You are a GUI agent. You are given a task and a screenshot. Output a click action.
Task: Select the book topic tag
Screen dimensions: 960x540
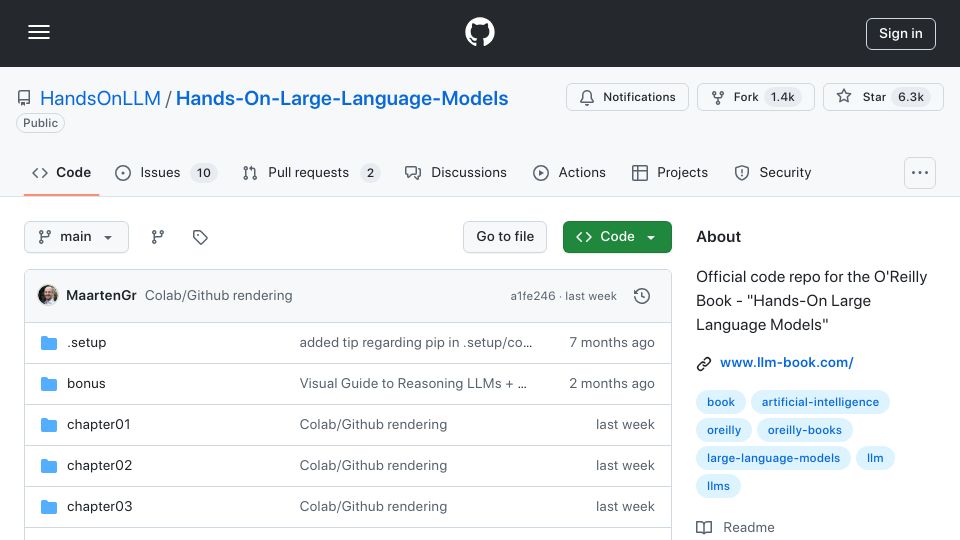(x=721, y=402)
